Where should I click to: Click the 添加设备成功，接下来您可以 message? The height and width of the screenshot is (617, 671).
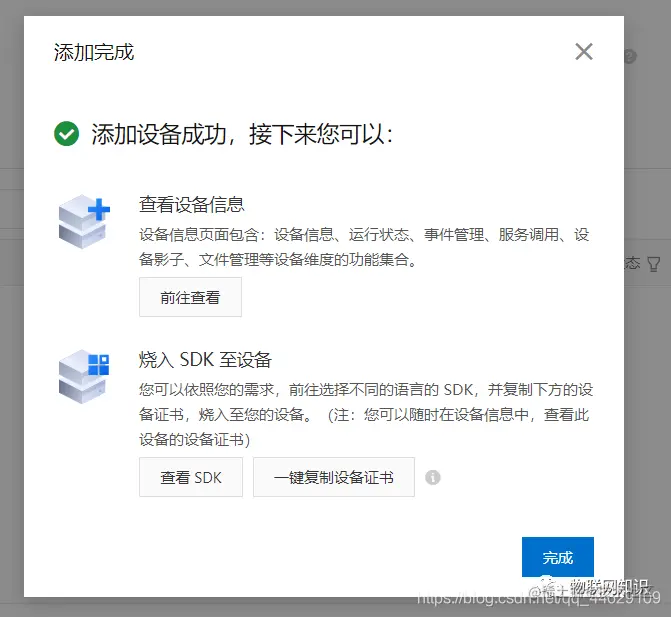point(242,134)
